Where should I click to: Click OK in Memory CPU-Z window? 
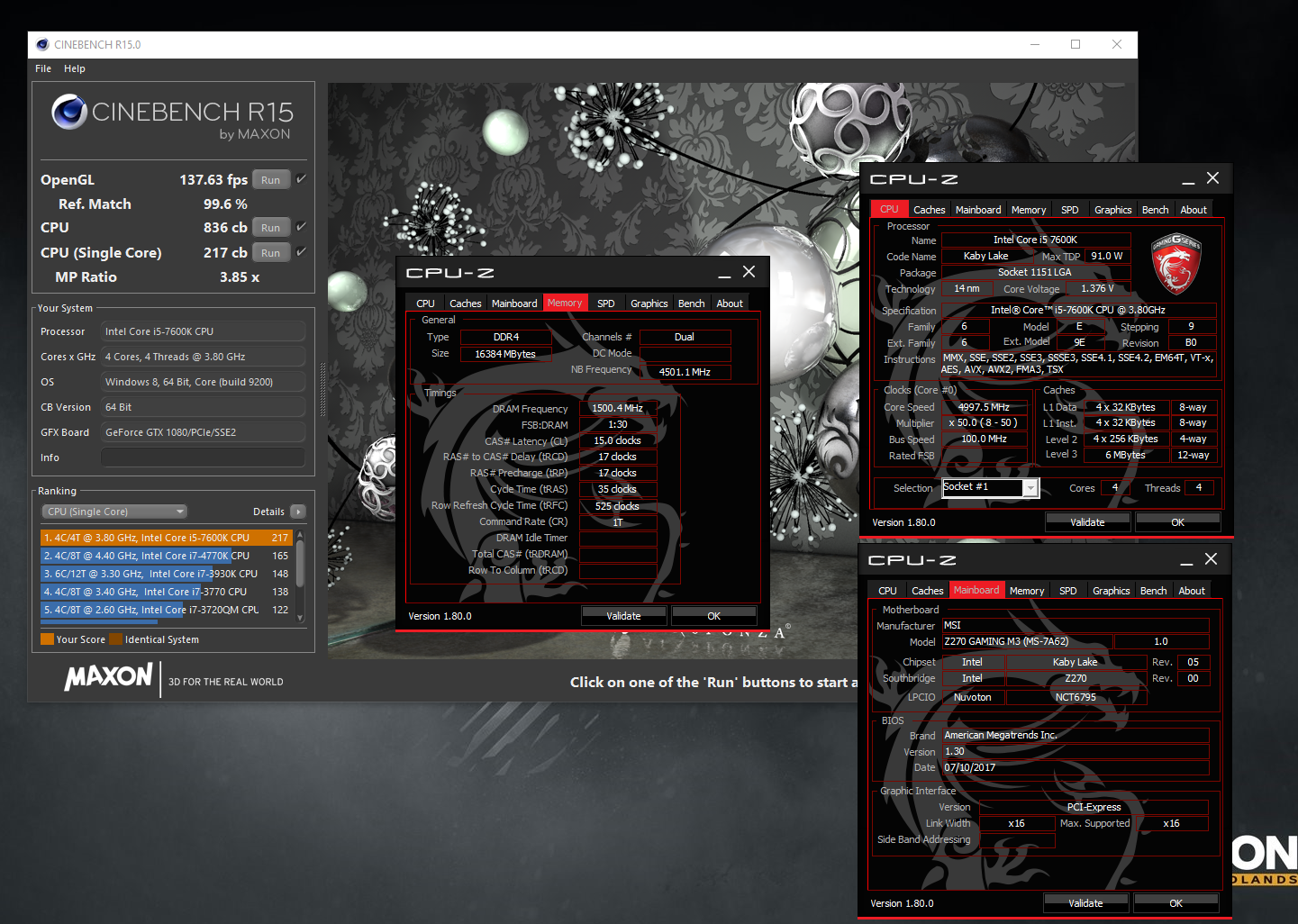tap(713, 616)
